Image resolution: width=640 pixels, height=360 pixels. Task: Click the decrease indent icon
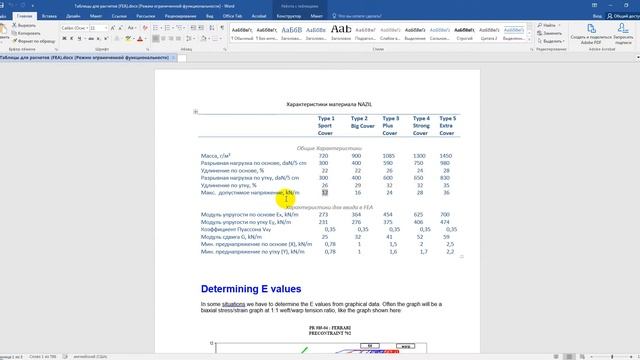(x=193, y=28)
